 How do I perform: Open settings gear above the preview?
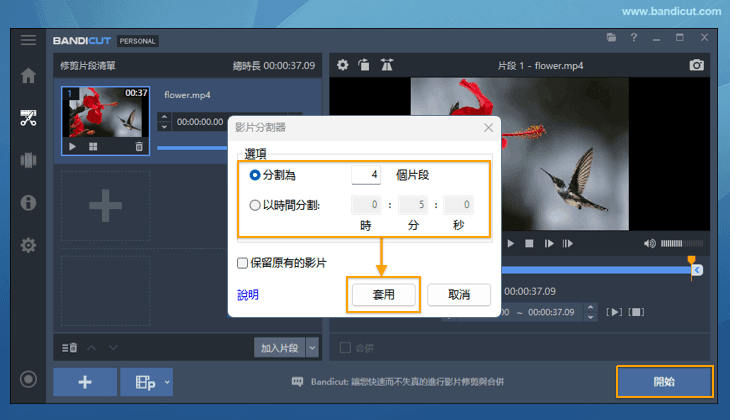click(343, 65)
